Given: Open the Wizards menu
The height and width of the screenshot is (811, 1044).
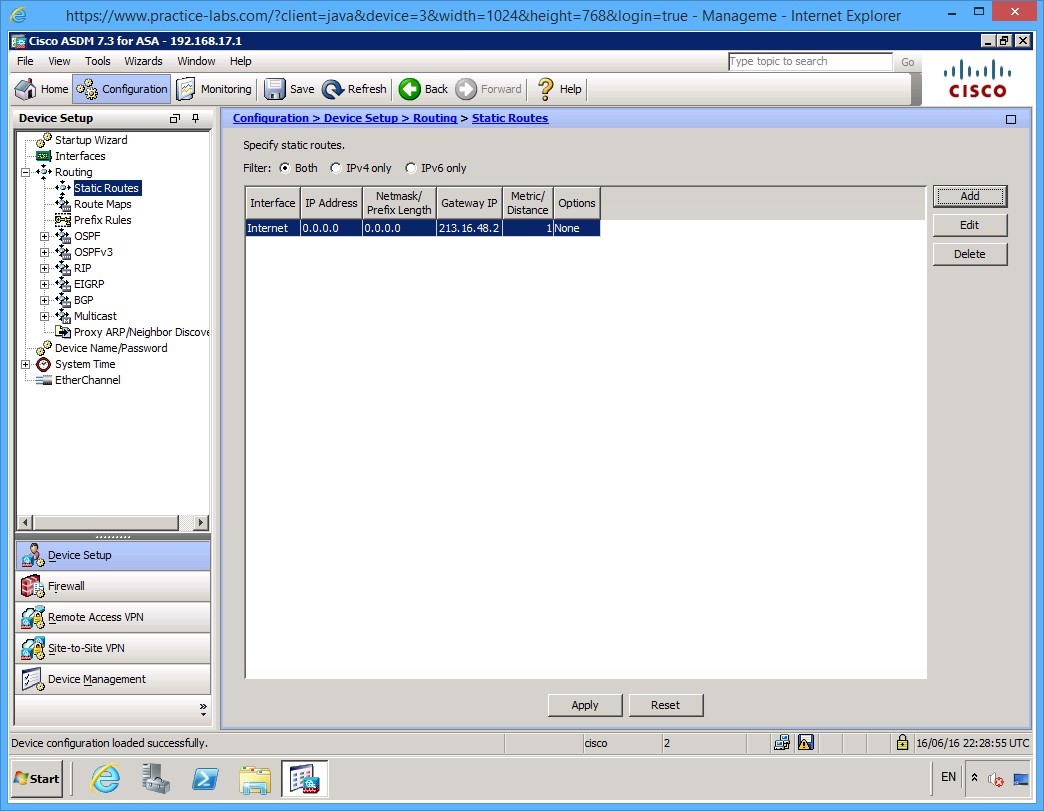Looking at the screenshot, I should point(143,61).
